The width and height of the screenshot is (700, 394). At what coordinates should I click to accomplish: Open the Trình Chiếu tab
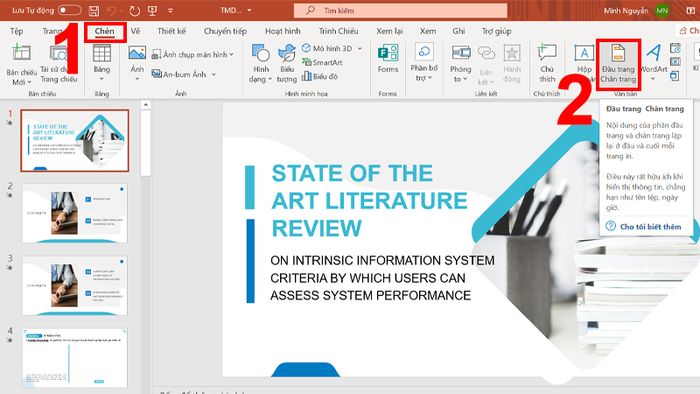(338, 31)
